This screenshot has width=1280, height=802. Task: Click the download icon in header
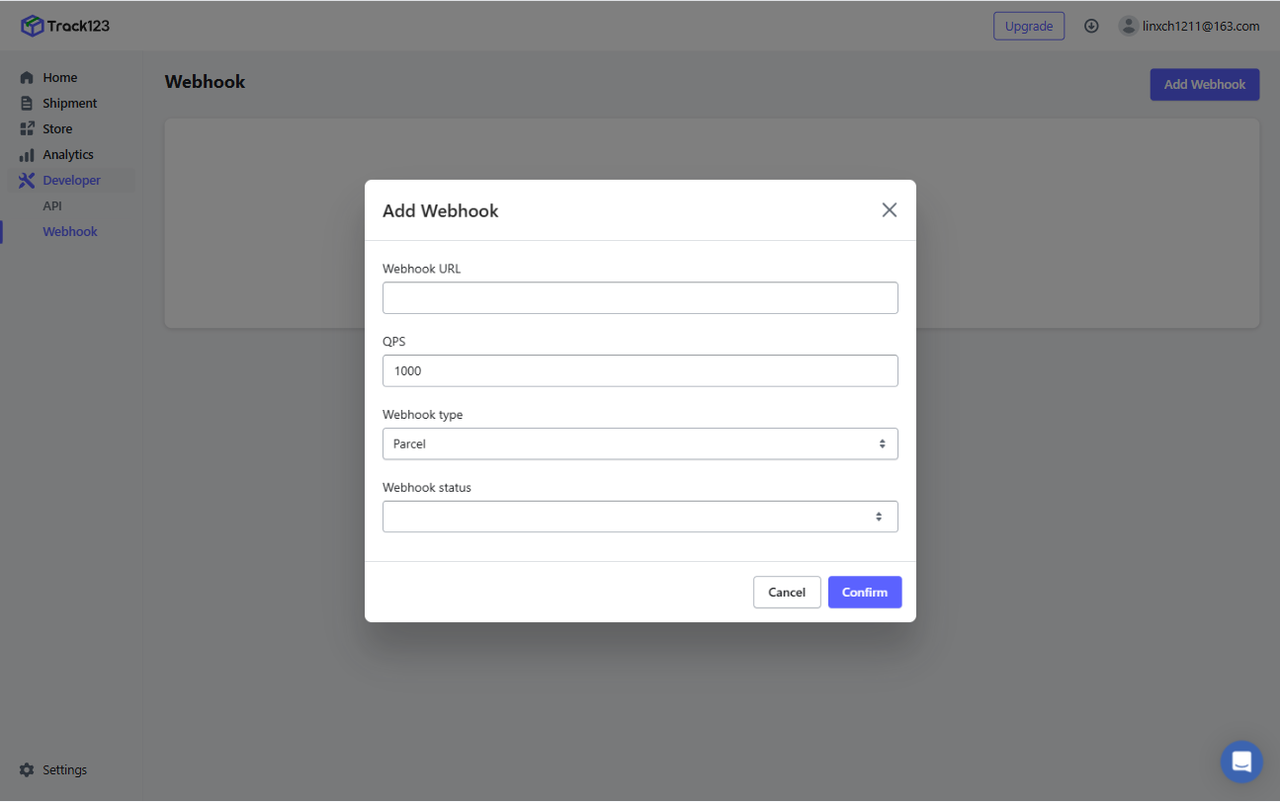pyautogui.click(x=1091, y=26)
